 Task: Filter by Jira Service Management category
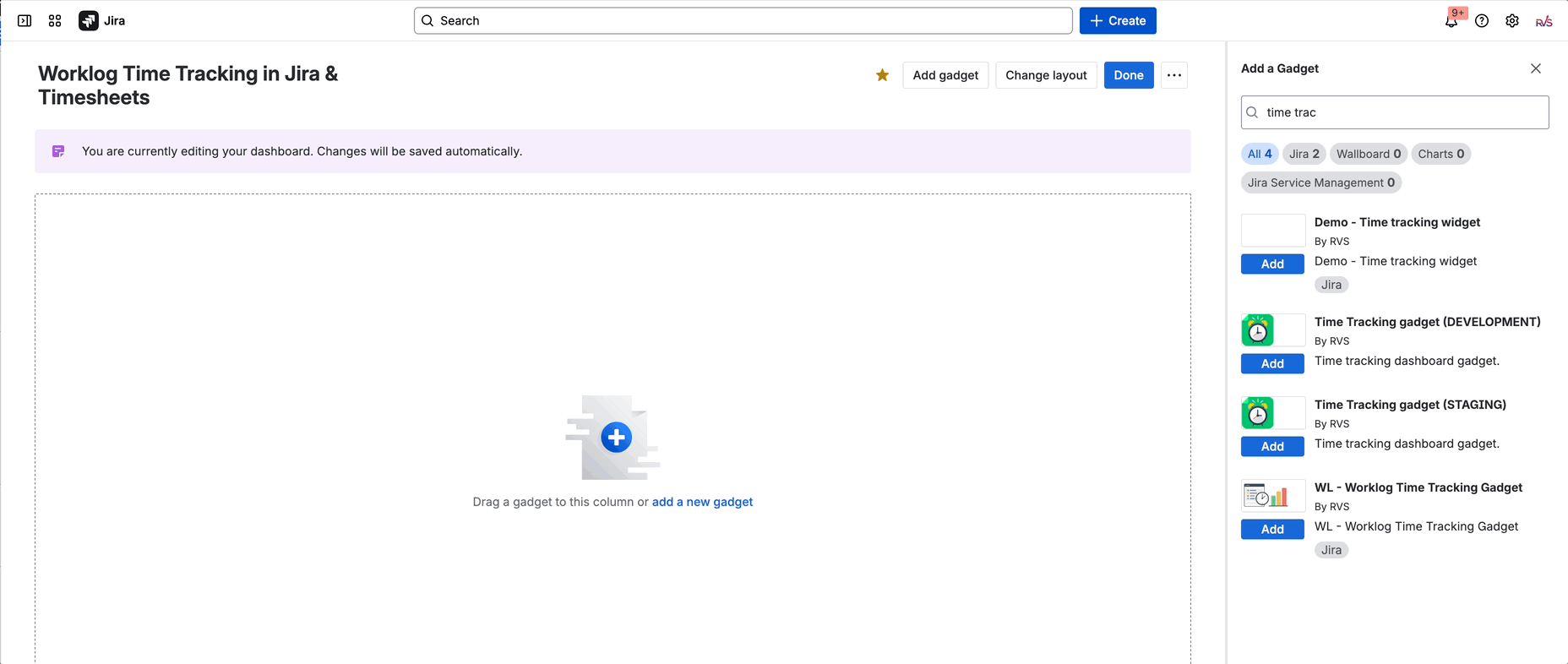[x=1320, y=182]
